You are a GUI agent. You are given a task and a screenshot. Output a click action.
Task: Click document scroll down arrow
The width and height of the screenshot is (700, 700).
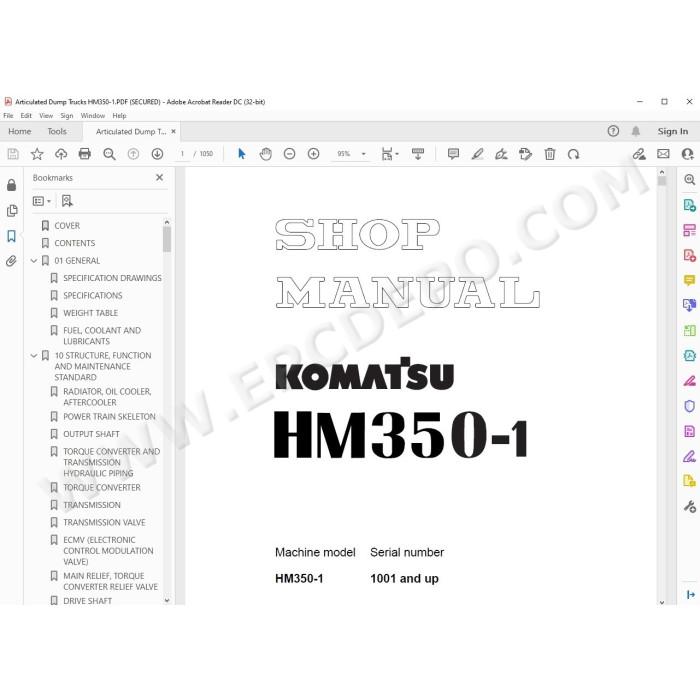[662, 602]
